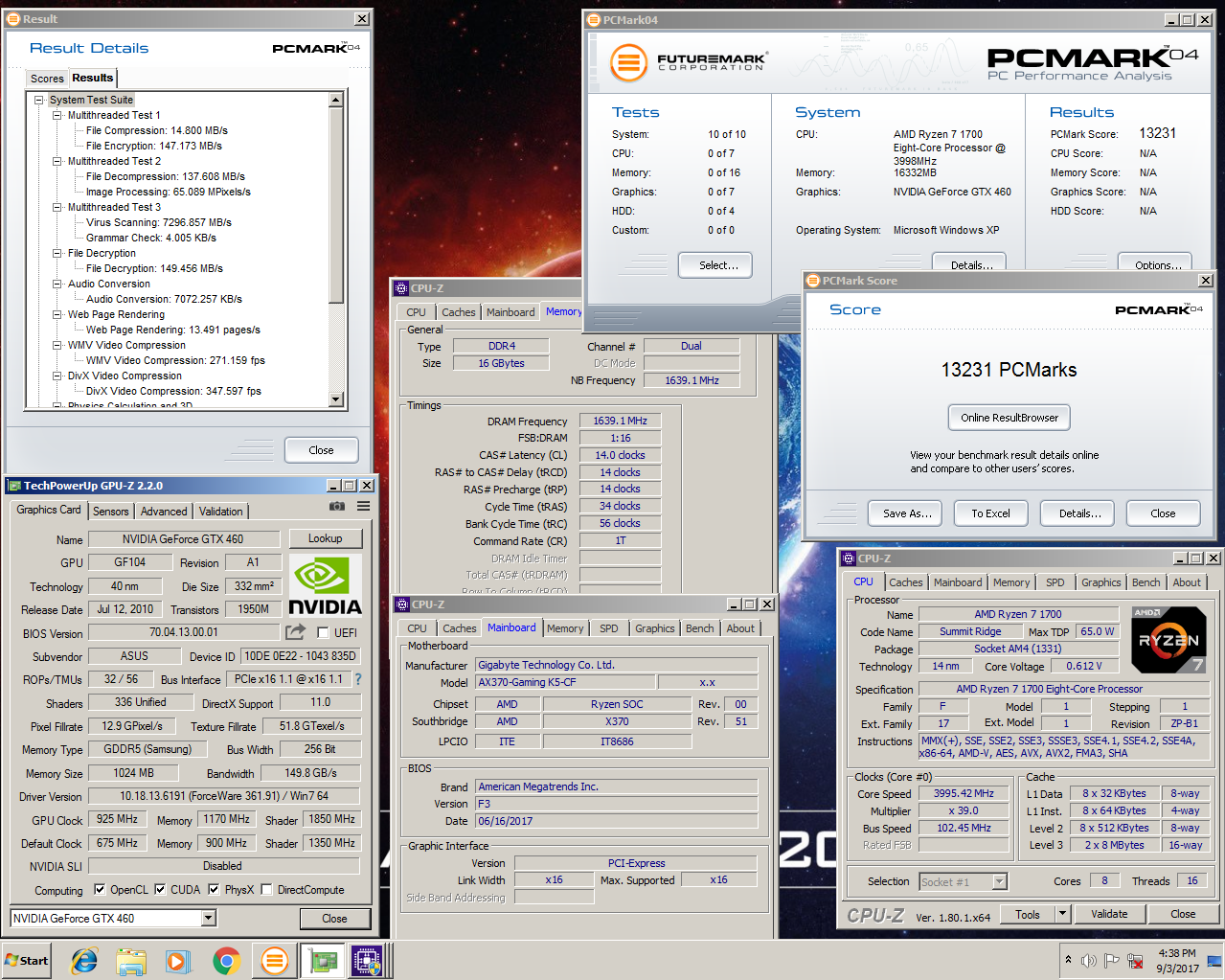Click the GPU-Z screenshot camera icon
Image resolution: width=1225 pixels, height=980 pixels.
[x=337, y=506]
